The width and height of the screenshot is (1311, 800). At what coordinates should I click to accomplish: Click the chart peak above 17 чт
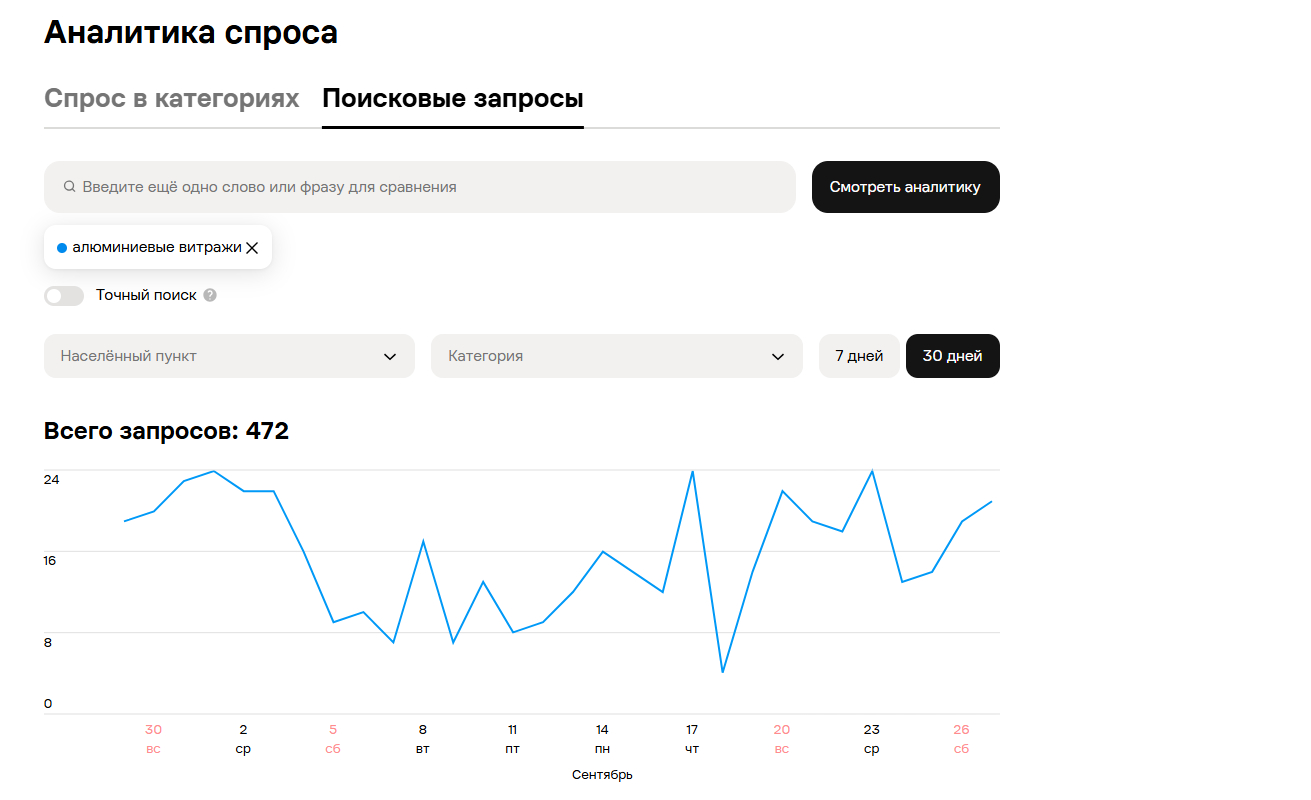click(x=692, y=471)
